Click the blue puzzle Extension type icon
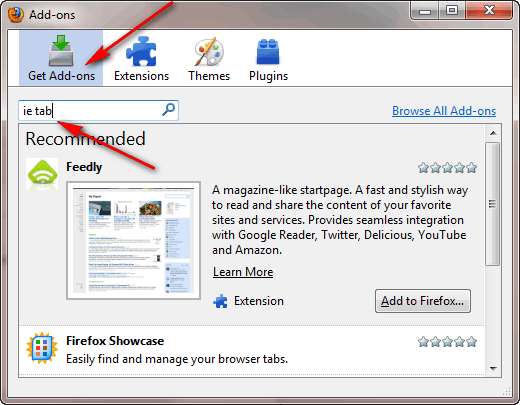 coord(220,301)
